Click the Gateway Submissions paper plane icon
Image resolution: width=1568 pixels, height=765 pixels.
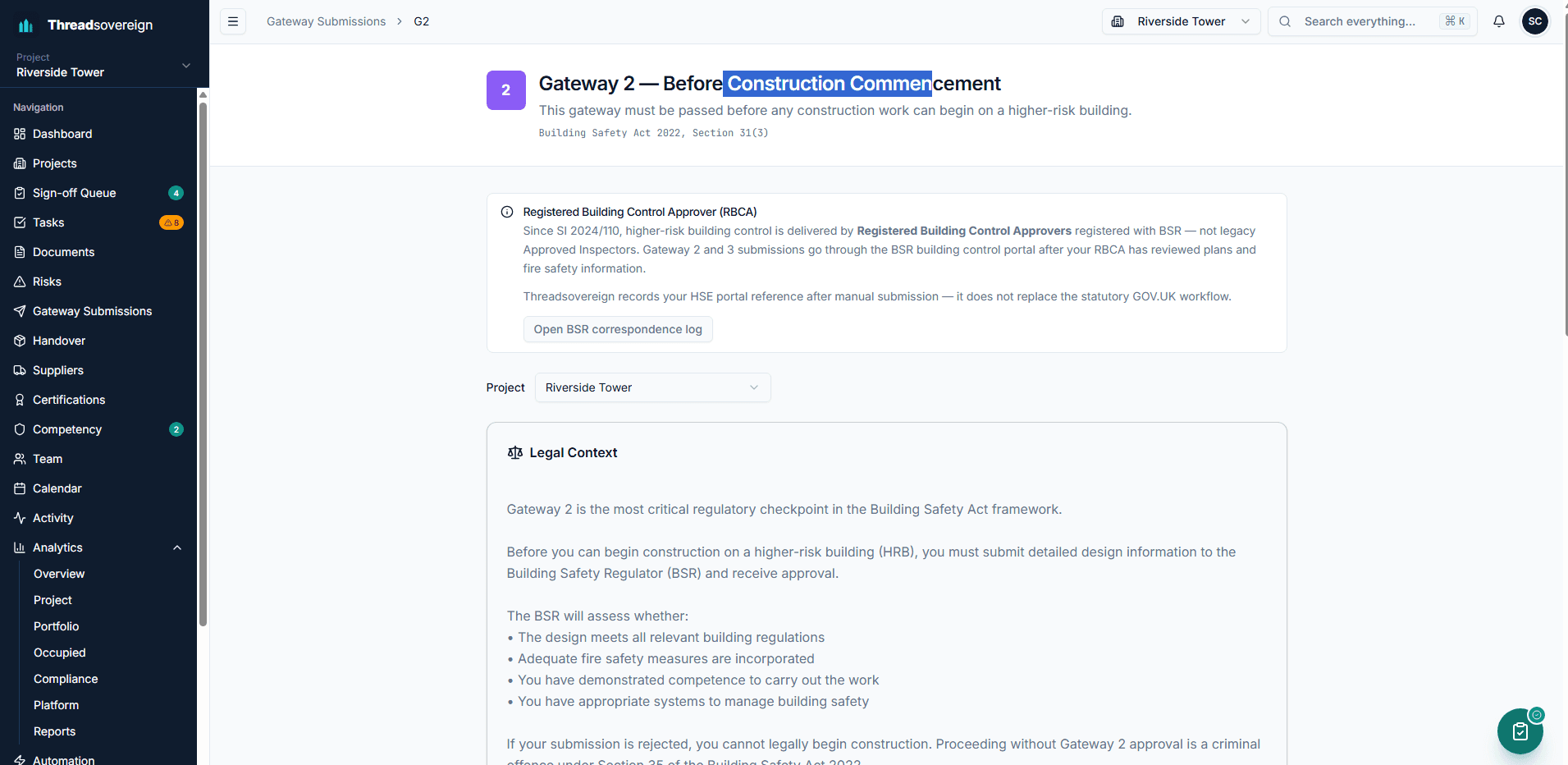point(20,311)
